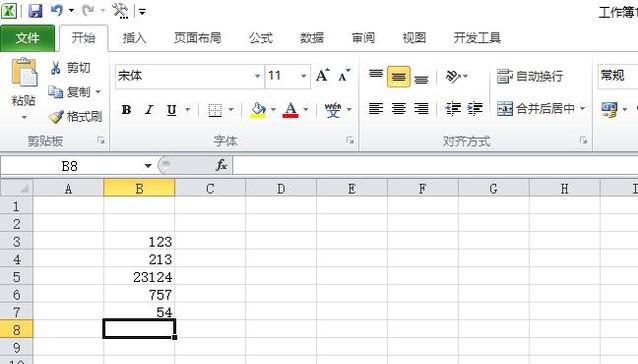Click the Undo arrow icon
638x364 pixels.
click(57, 10)
